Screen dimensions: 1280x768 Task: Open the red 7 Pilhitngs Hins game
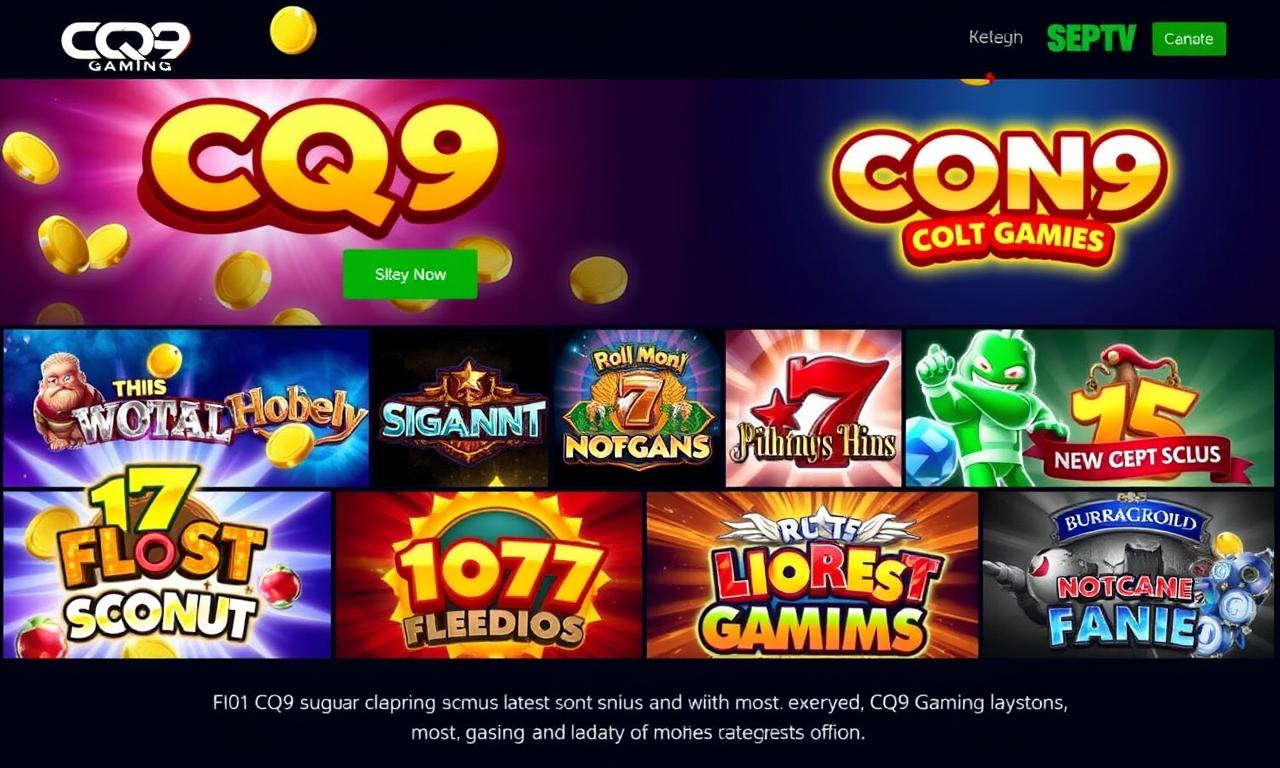click(x=813, y=408)
